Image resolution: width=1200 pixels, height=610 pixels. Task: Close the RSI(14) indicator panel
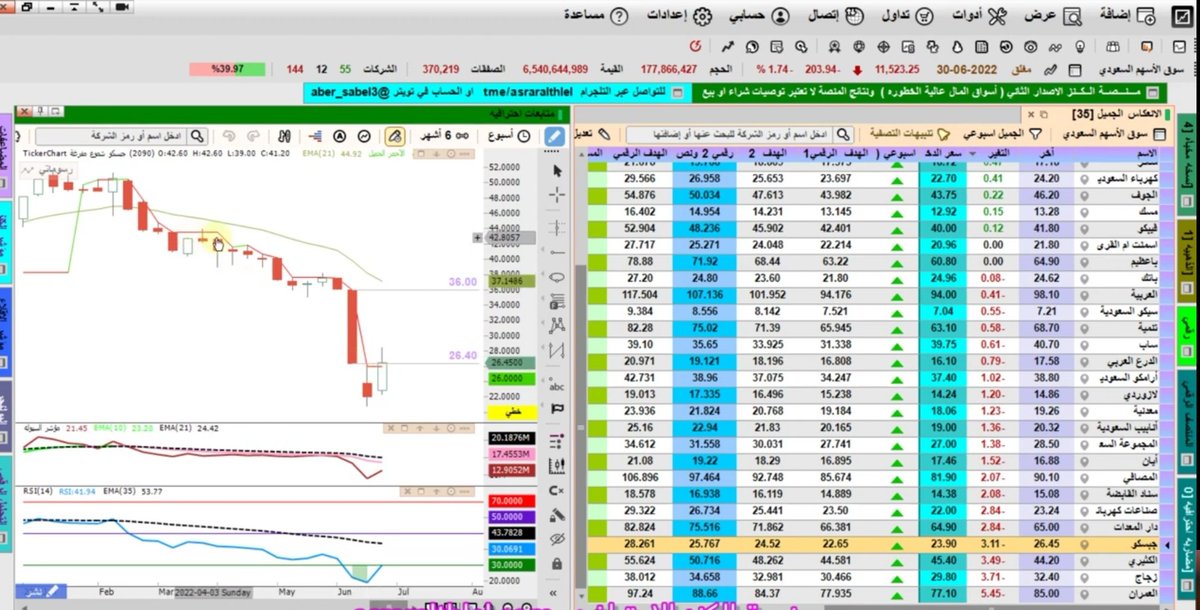point(407,491)
